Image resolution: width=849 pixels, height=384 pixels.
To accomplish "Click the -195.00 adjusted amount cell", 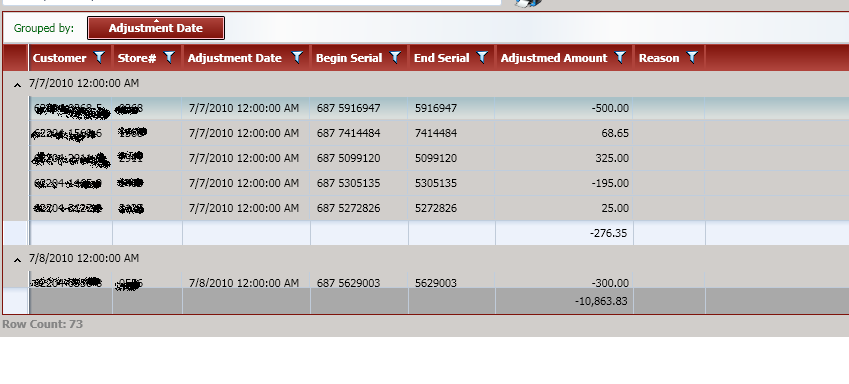I will tap(564, 183).
